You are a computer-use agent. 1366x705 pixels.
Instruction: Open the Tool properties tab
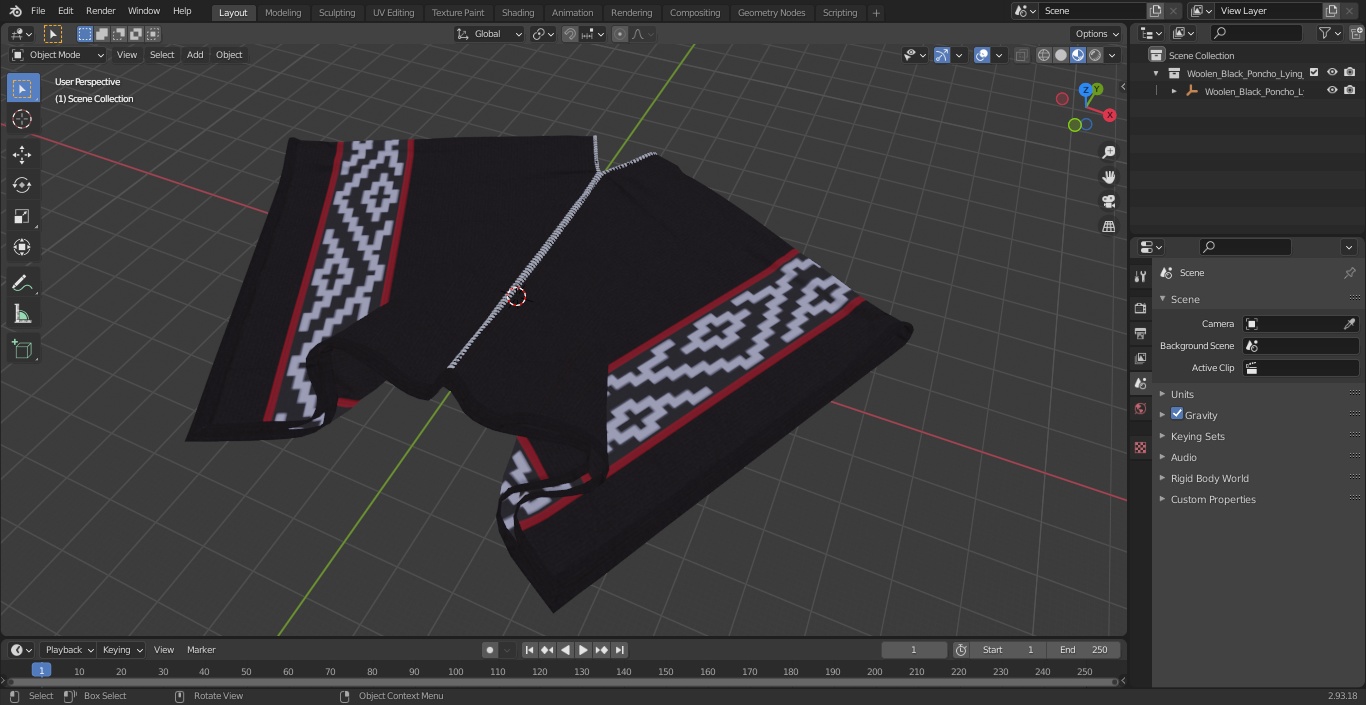coord(1140,276)
